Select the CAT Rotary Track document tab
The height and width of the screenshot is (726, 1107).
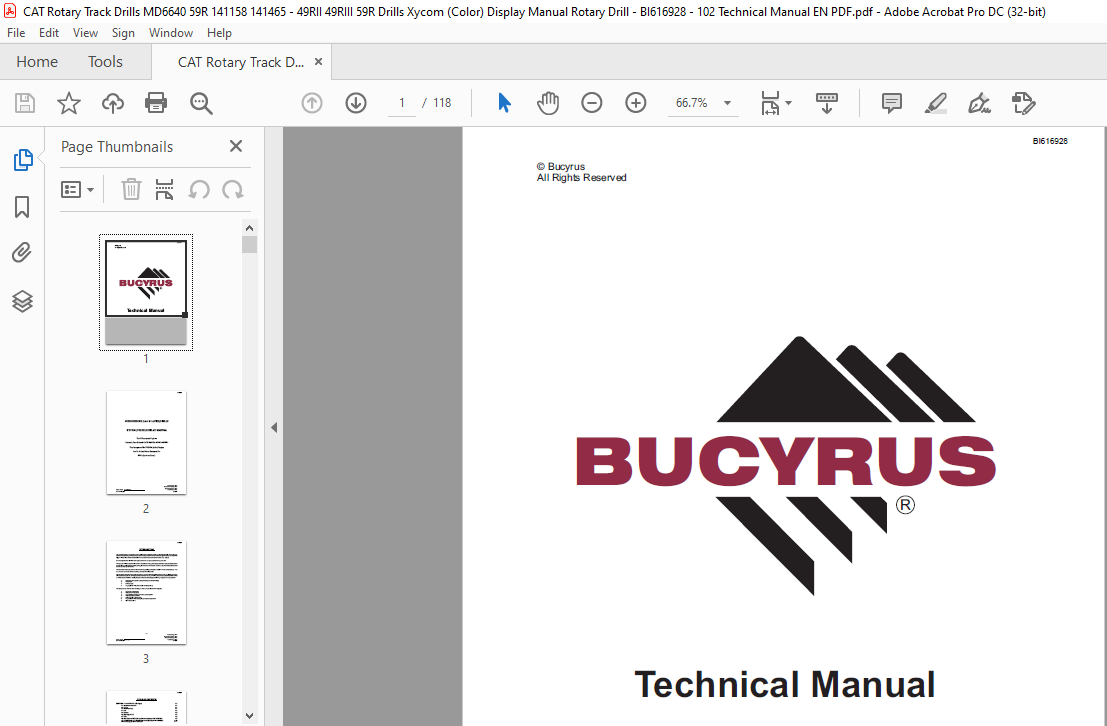point(240,62)
